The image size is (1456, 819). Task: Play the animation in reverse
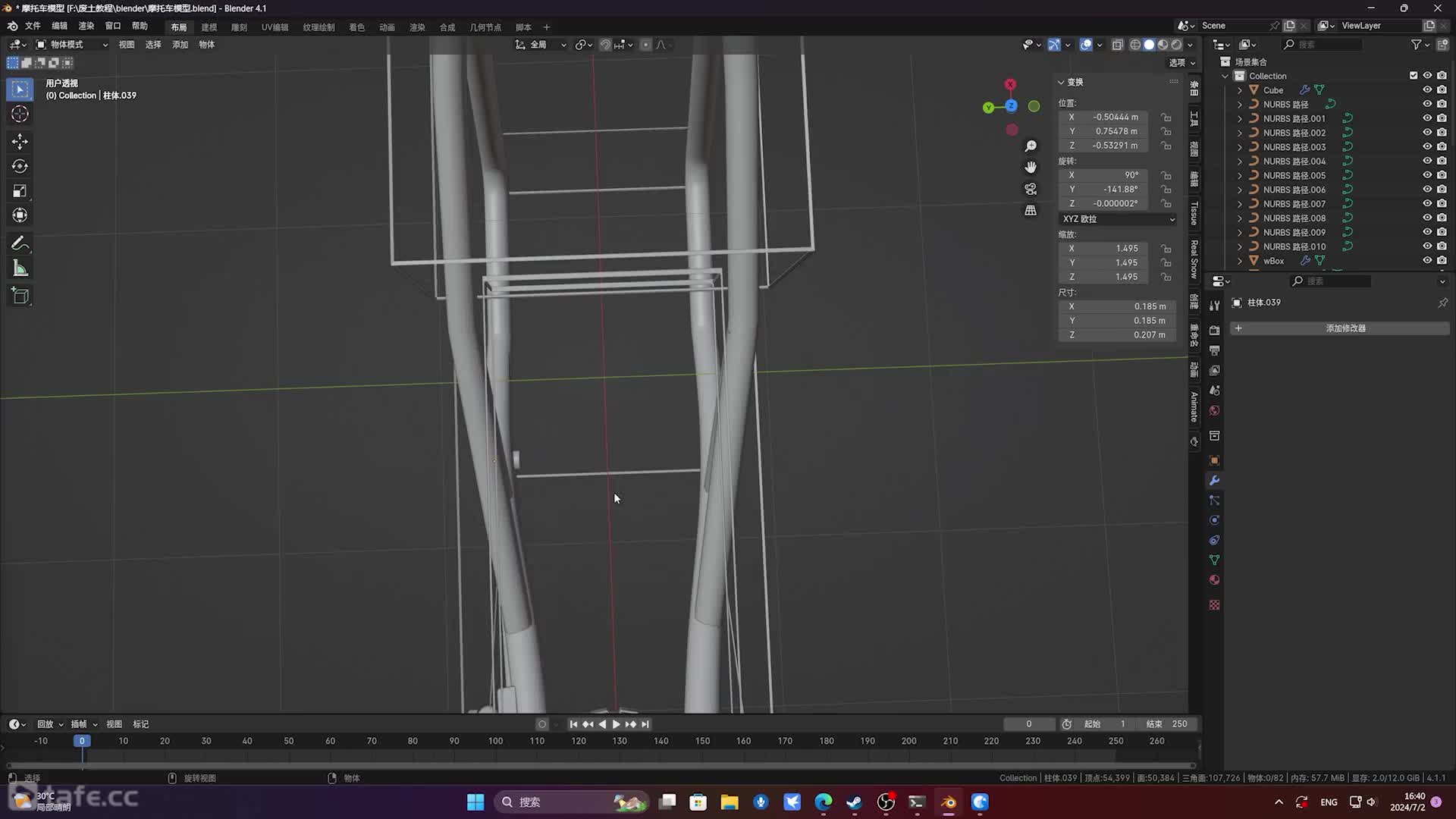click(602, 724)
